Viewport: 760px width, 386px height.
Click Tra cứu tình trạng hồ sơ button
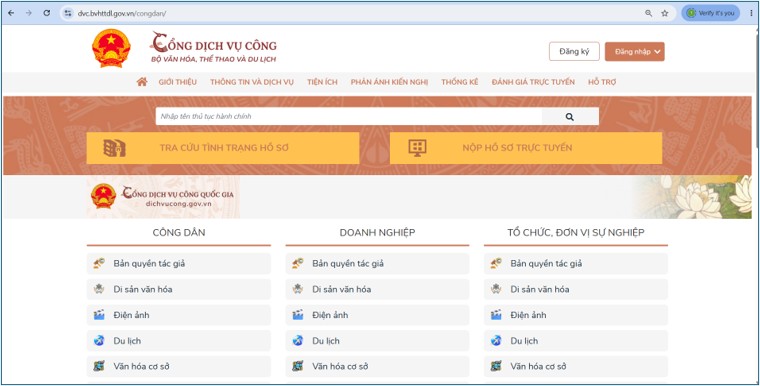223,148
